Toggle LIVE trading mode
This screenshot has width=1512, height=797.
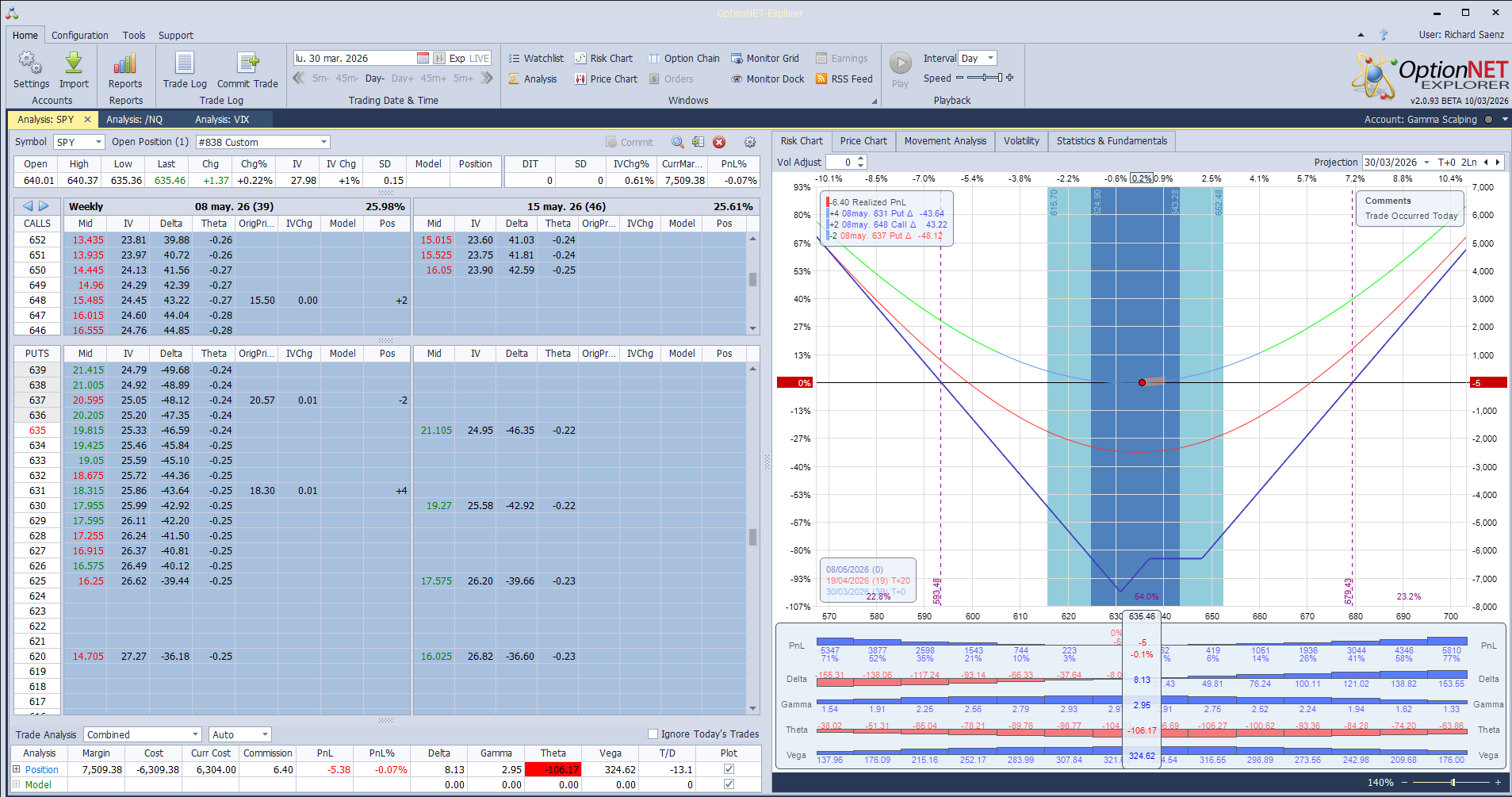pos(480,58)
